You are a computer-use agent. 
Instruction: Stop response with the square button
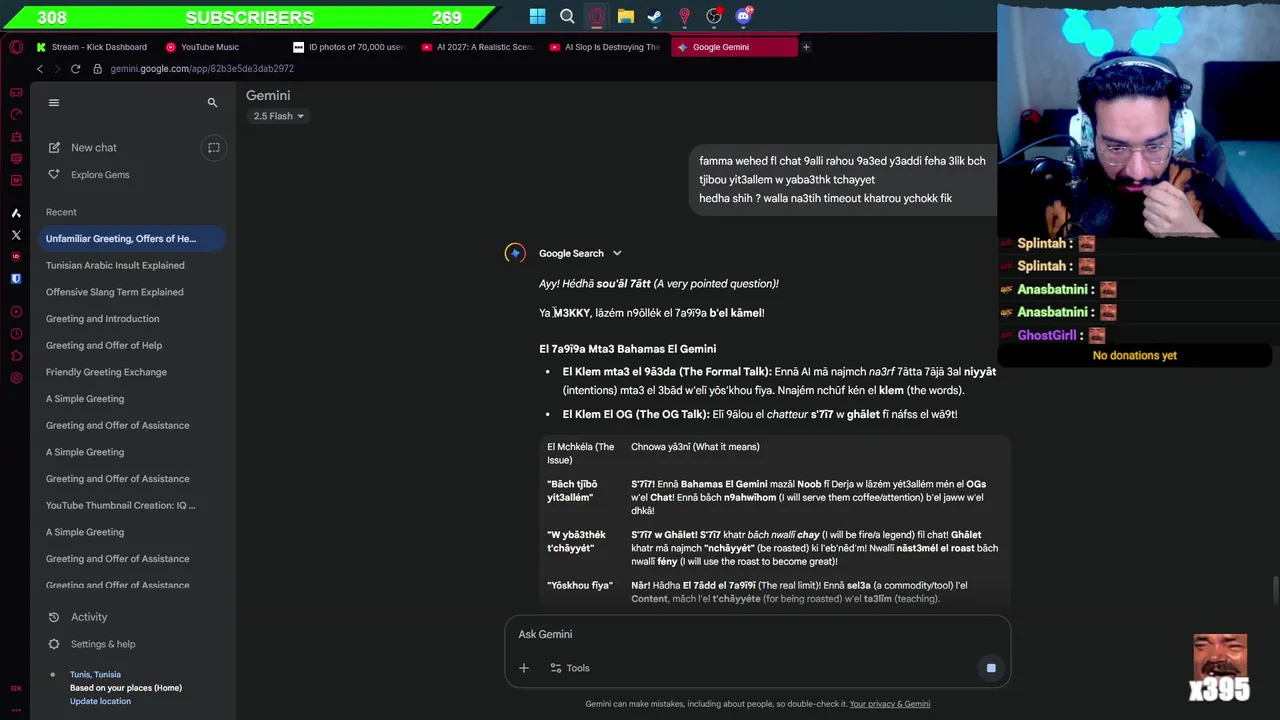[991, 668]
